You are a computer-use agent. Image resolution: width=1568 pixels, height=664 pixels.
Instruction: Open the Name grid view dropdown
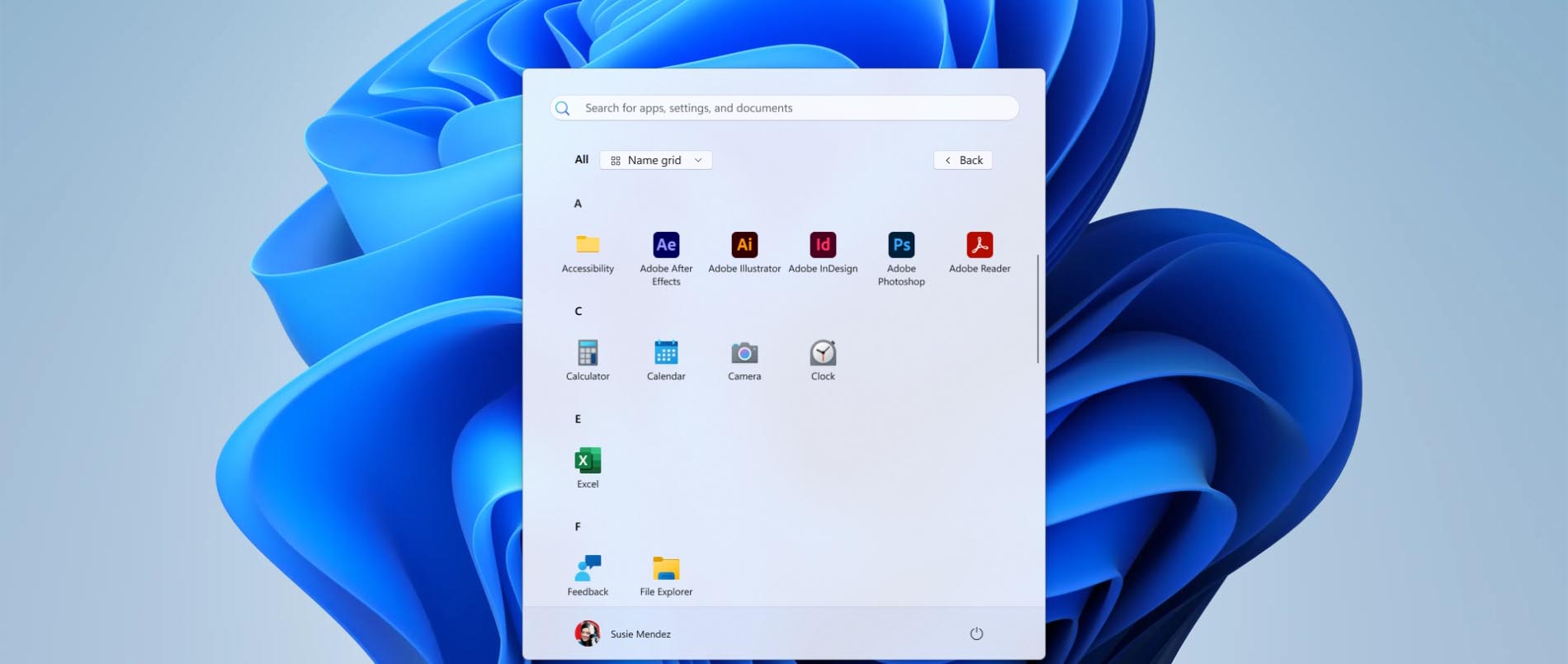tap(656, 160)
